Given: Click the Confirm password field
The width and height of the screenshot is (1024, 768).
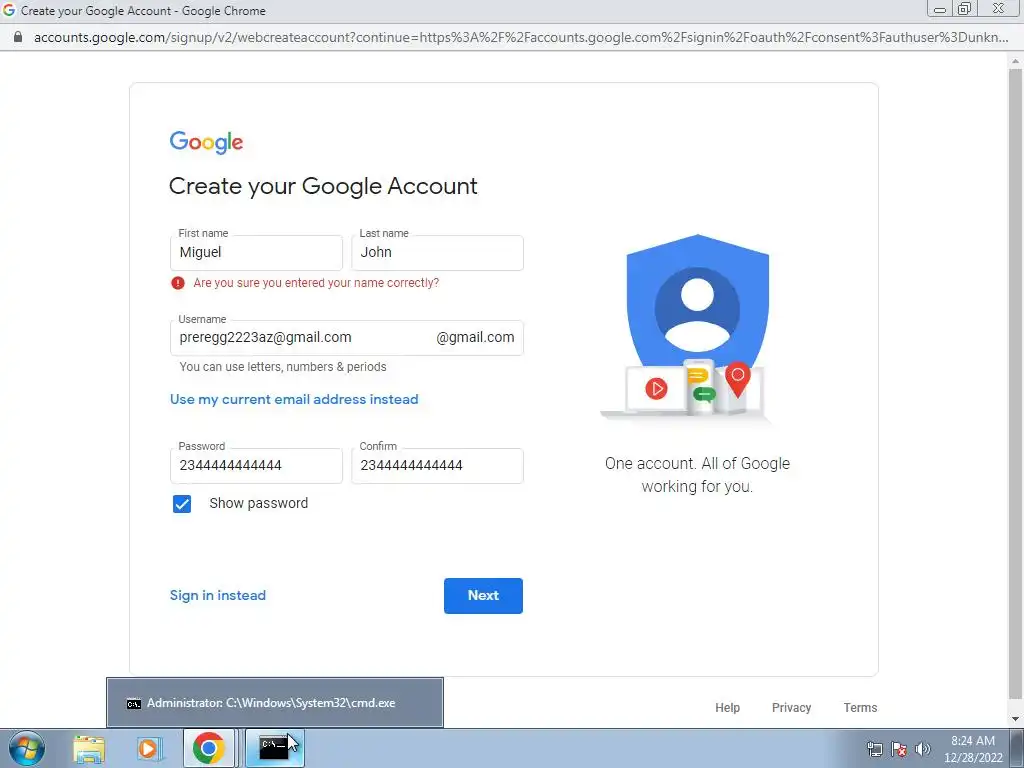Looking at the screenshot, I should [437, 466].
